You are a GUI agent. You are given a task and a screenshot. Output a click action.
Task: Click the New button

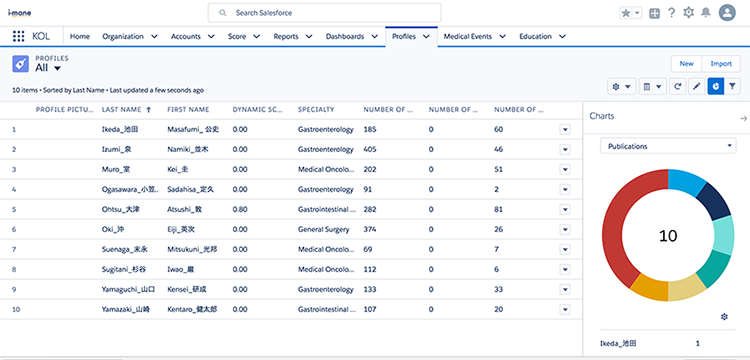(x=686, y=64)
